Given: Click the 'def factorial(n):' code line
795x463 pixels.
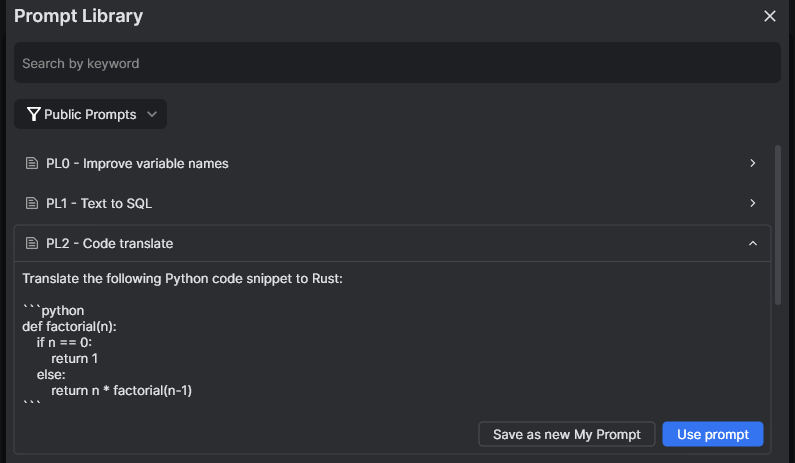Looking at the screenshot, I should (x=69, y=327).
